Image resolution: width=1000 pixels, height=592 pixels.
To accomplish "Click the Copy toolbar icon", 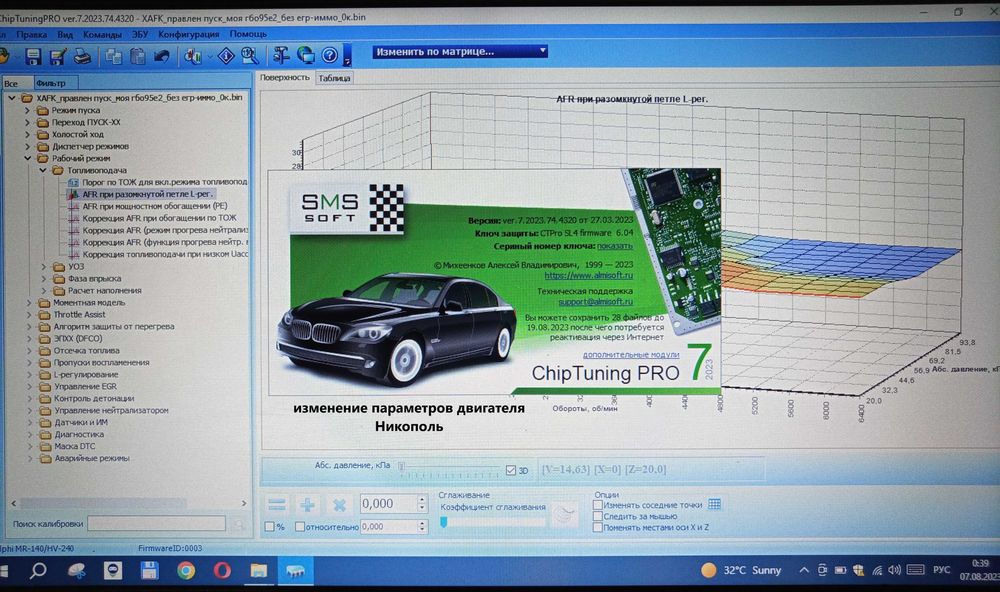I will pyautogui.click(x=114, y=57).
